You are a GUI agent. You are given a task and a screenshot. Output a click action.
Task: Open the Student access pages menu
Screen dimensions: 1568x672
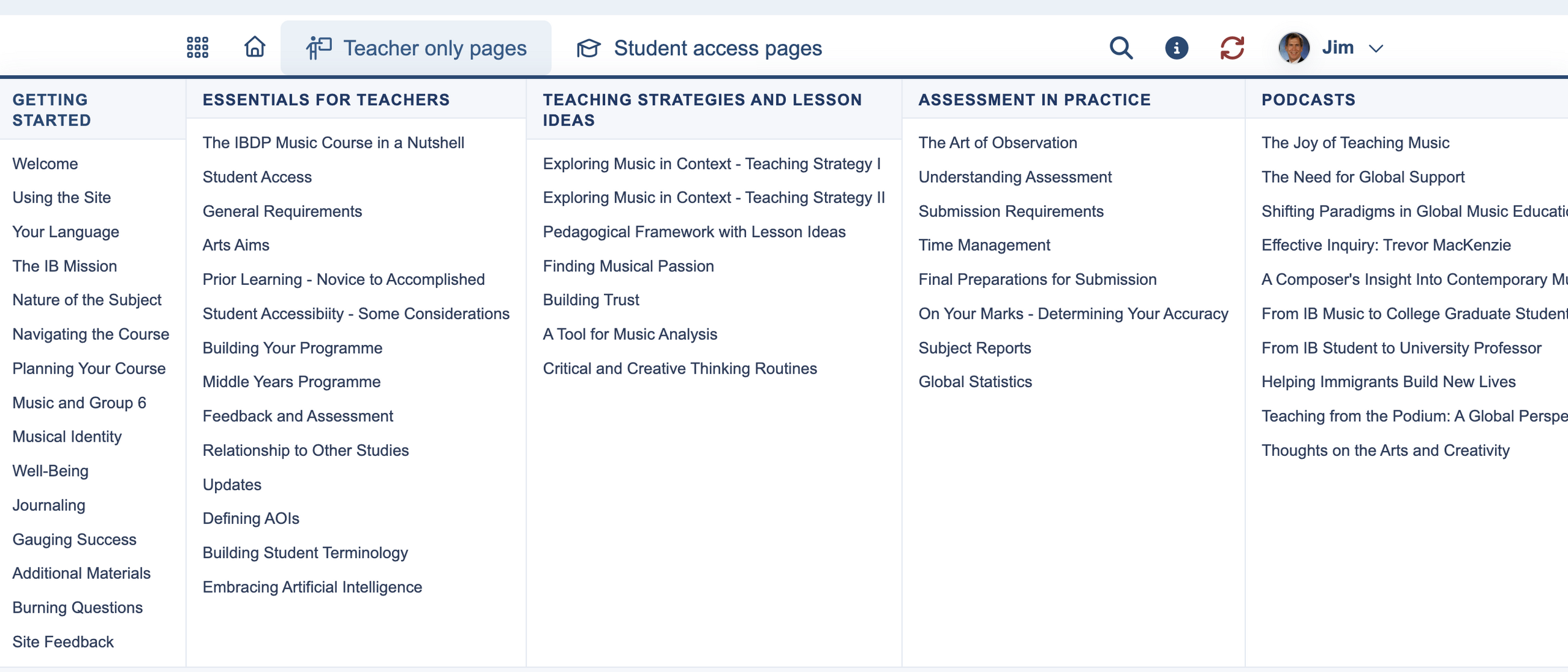click(x=699, y=48)
